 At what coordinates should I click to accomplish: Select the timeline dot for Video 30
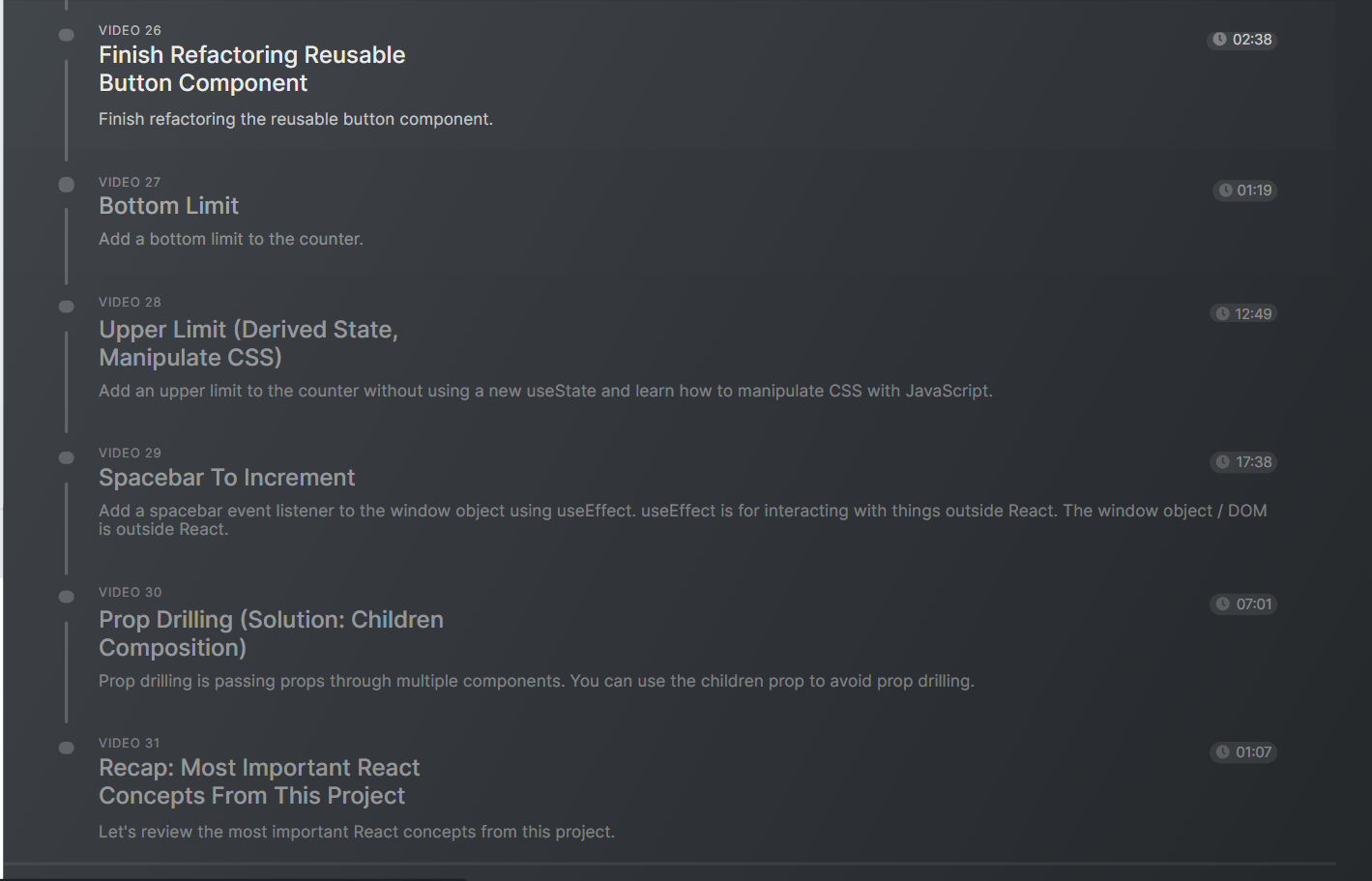point(67,597)
